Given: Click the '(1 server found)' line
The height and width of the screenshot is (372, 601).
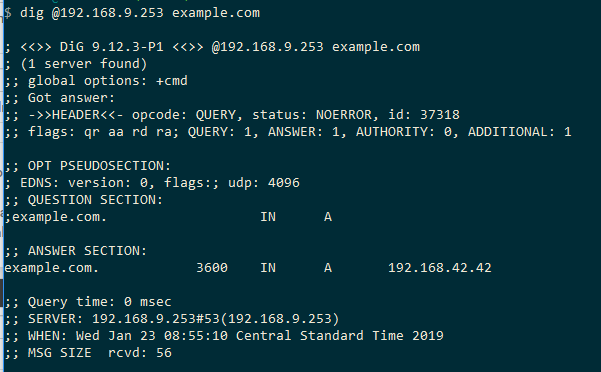Looking at the screenshot, I should click(x=84, y=64).
